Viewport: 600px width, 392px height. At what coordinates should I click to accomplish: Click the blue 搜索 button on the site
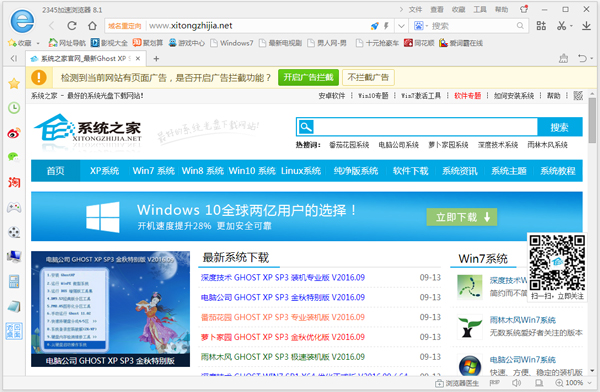560,127
